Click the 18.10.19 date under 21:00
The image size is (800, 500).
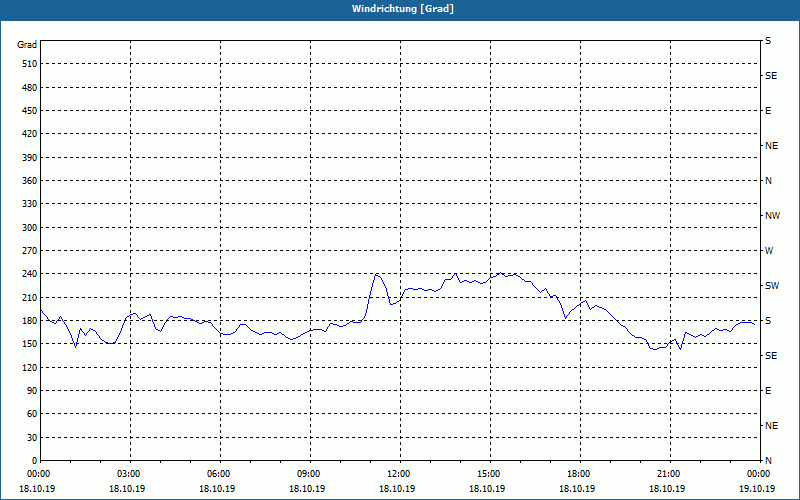667,489
